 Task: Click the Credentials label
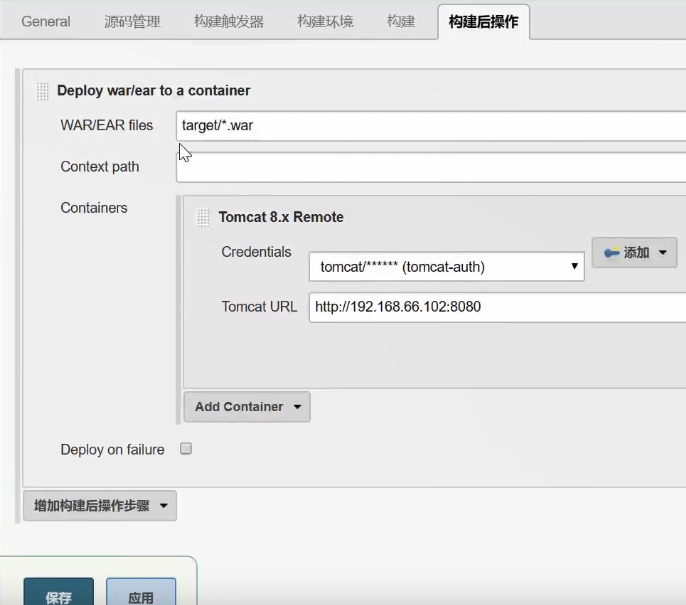[256, 252]
